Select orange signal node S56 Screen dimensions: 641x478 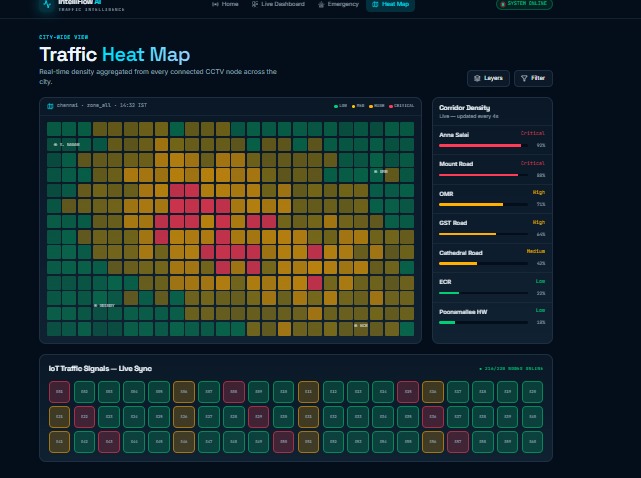tap(433, 442)
